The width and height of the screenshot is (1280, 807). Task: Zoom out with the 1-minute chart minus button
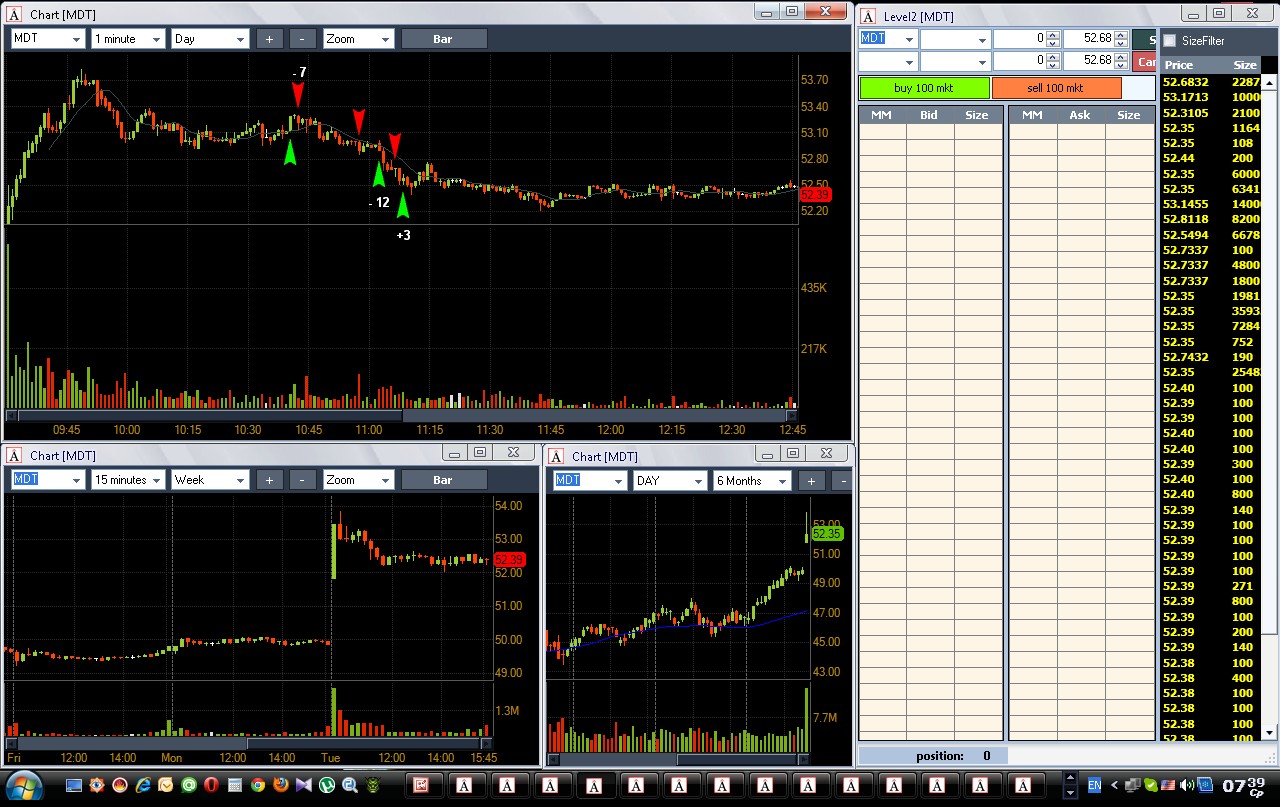303,39
